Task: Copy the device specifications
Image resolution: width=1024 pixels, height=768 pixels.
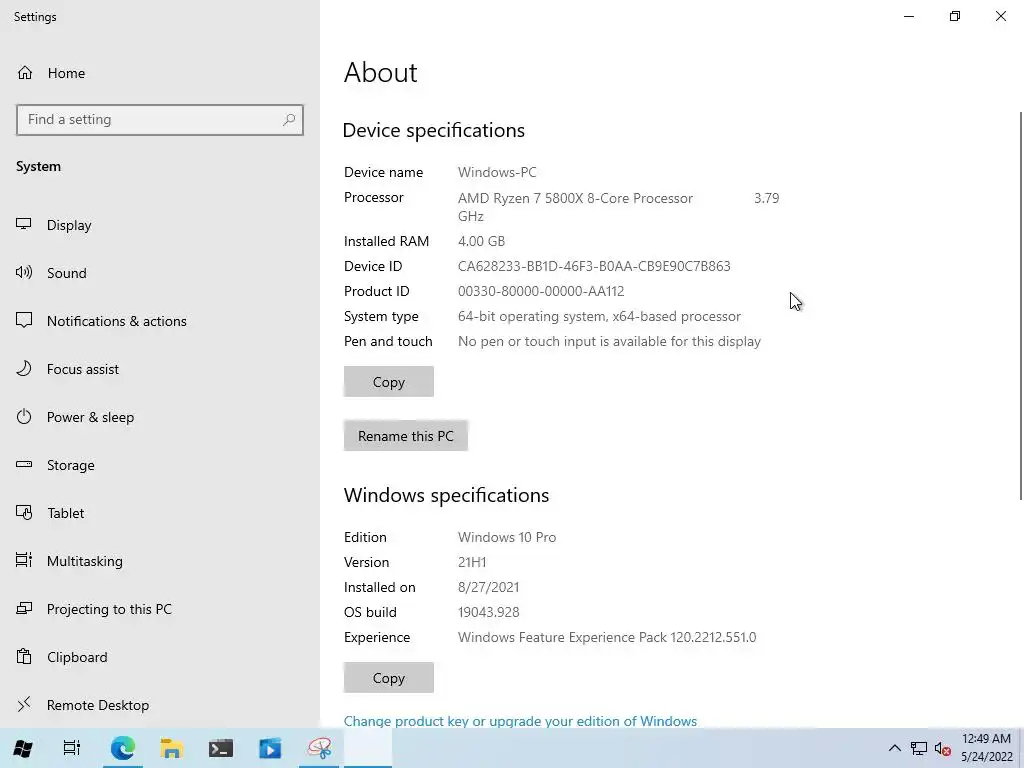Action: pyautogui.click(x=389, y=381)
